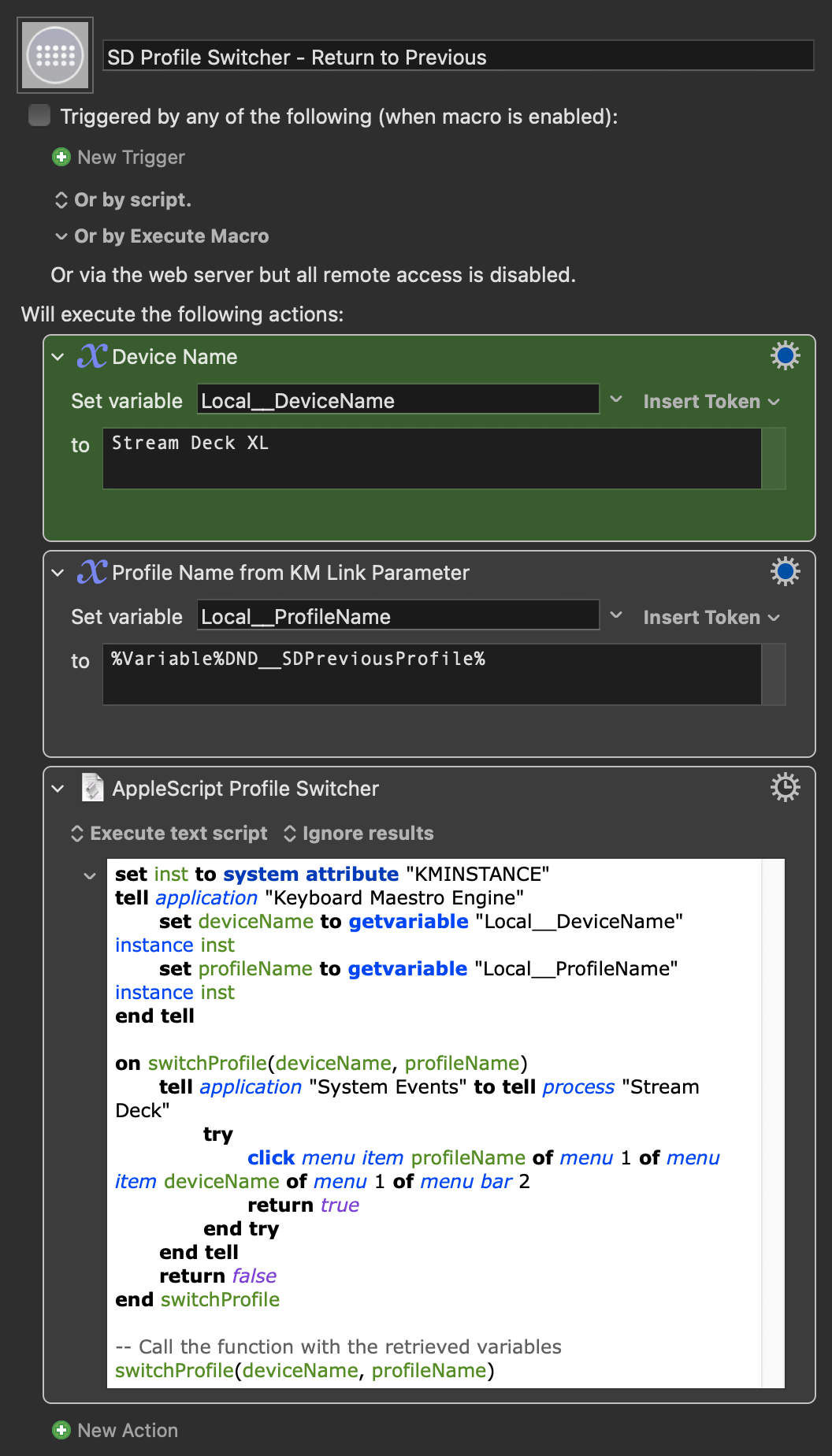Click the macro icon image well
This screenshot has height=1456, width=832.
(55, 55)
